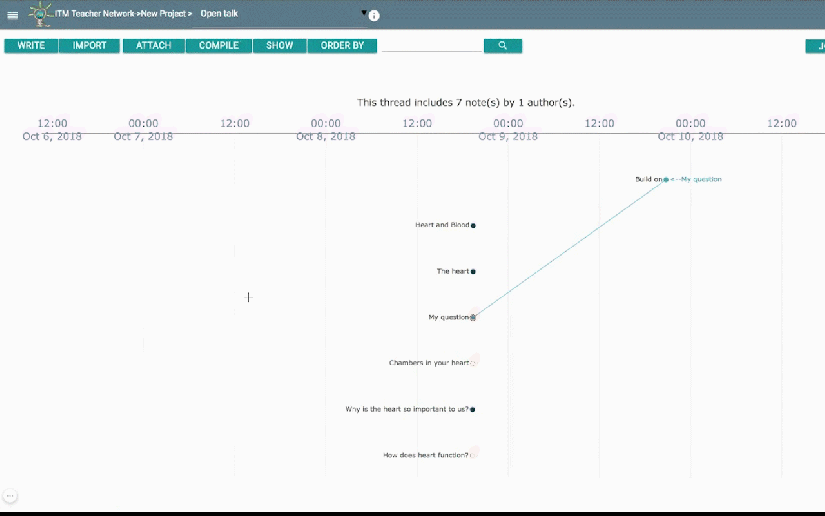Open the ORDER BY dropdown

pyautogui.click(x=342, y=46)
